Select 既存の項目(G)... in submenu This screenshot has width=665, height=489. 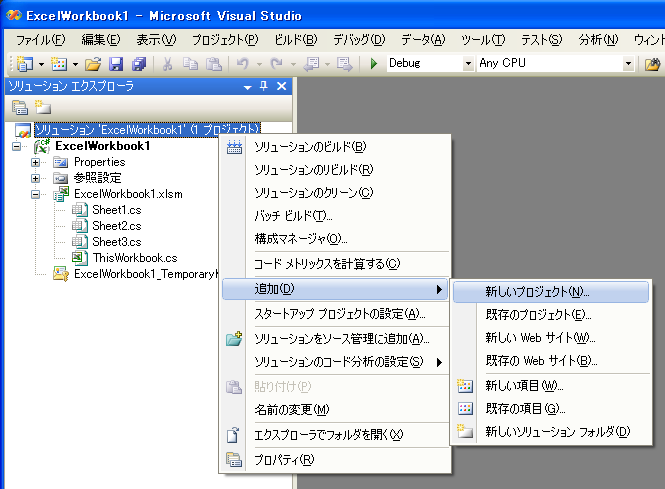pyautogui.click(x=551, y=408)
